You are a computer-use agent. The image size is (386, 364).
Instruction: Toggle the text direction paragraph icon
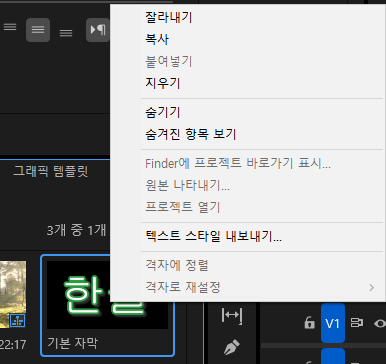click(x=98, y=30)
